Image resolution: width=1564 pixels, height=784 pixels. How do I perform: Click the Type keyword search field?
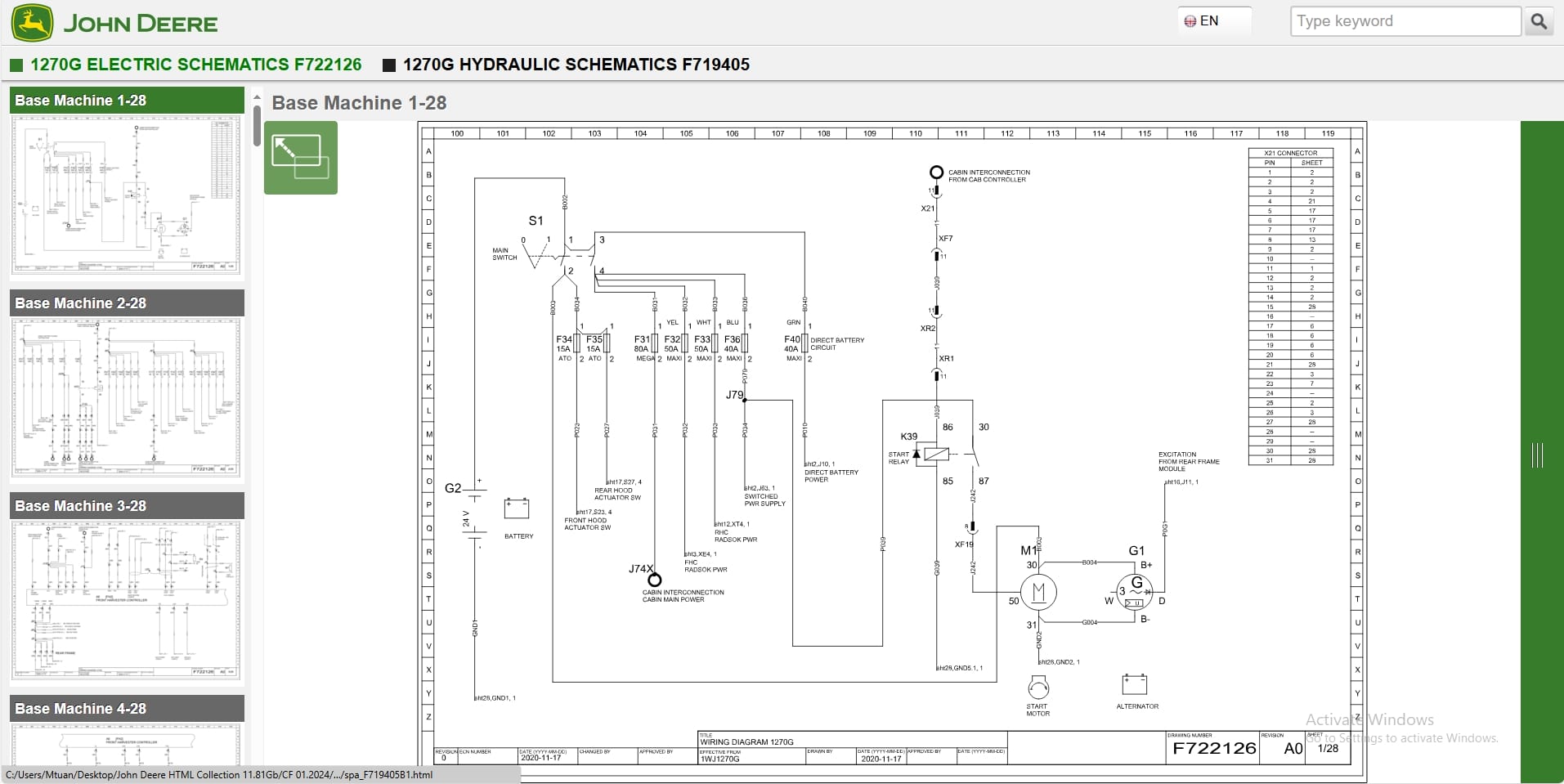[1405, 20]
